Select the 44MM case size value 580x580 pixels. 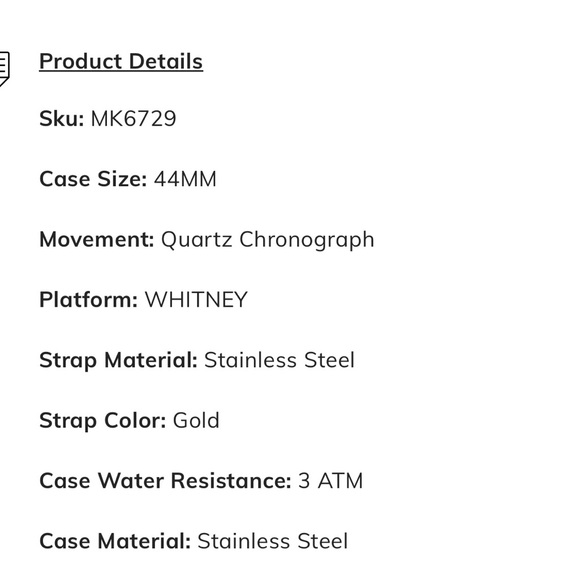(185, 179)
